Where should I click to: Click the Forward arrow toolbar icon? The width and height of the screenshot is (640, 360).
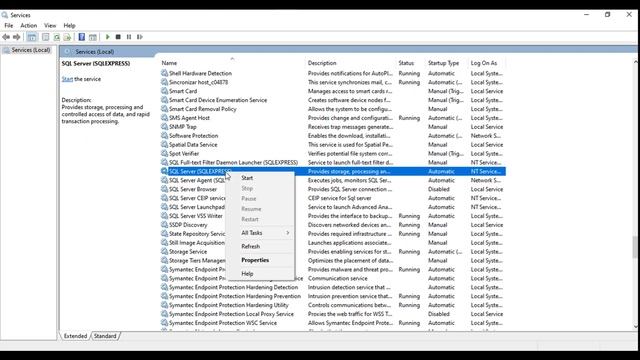point(16,37)
